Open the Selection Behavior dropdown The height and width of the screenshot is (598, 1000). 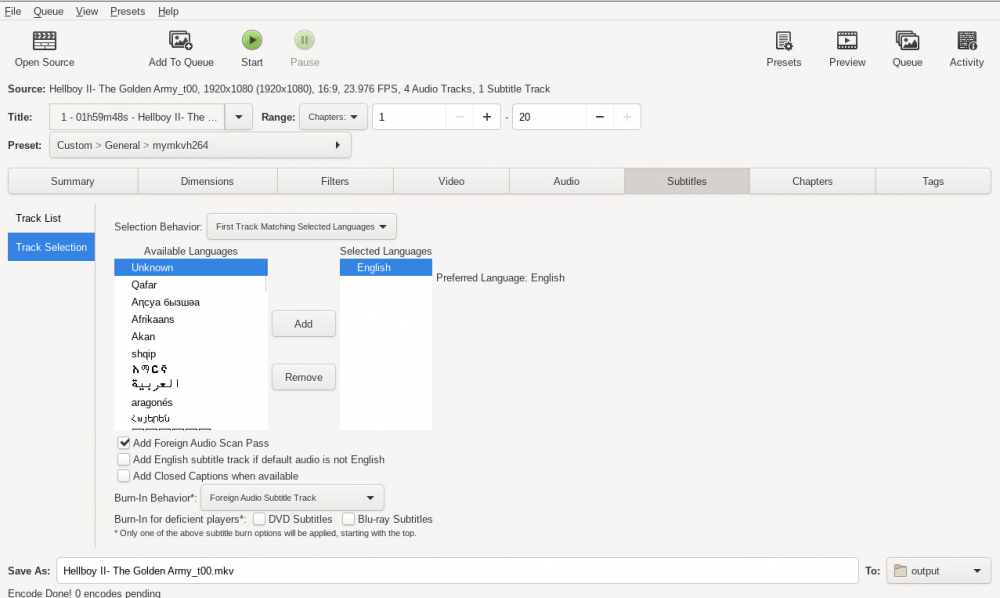[x=301, y=226]
